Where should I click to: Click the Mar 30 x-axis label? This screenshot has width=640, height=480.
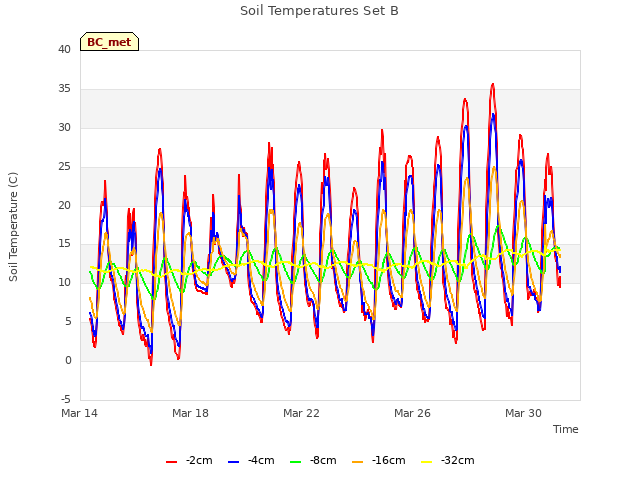point(523,413)
